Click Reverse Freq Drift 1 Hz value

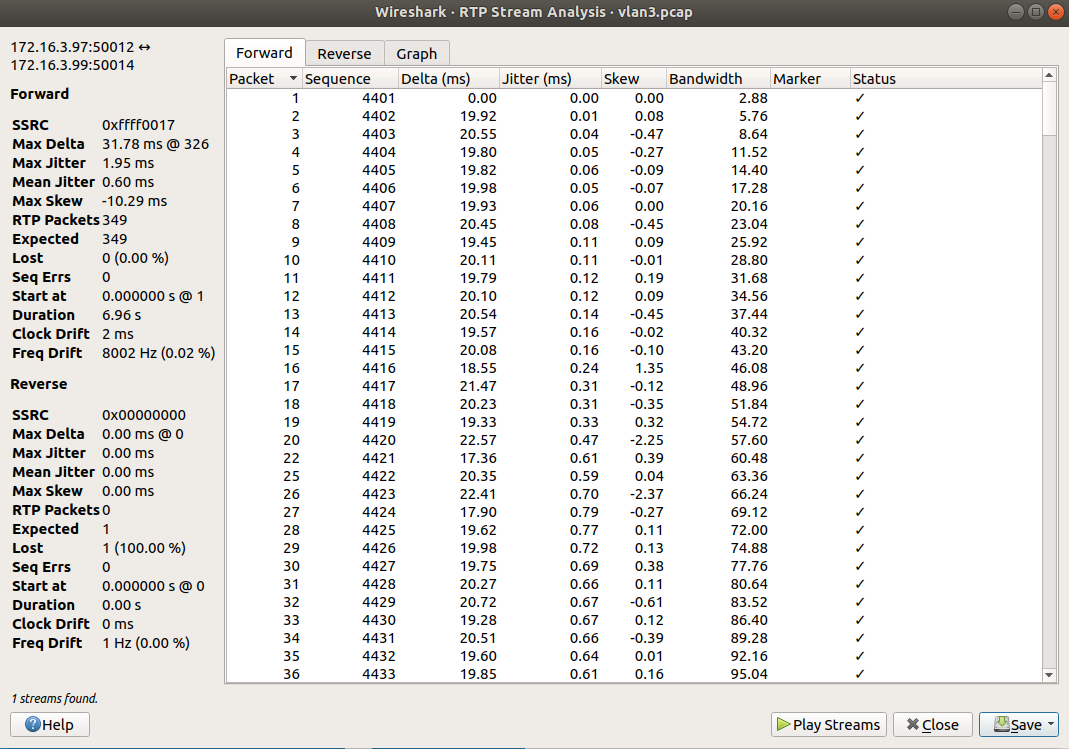coord(146,643)
